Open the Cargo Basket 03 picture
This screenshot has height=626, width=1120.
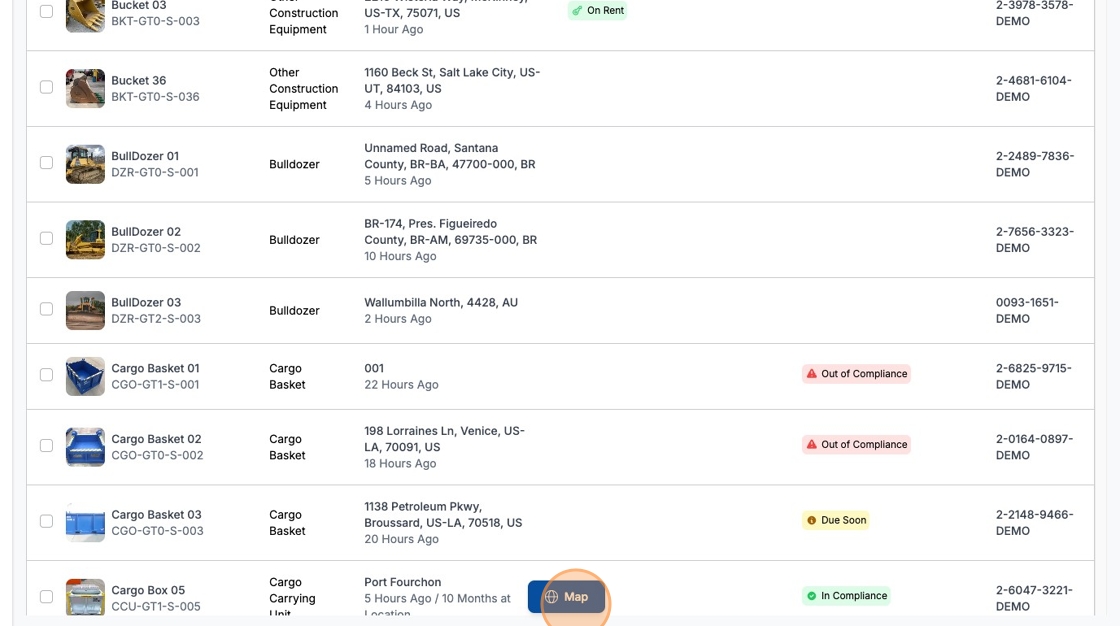coord(85,522)
